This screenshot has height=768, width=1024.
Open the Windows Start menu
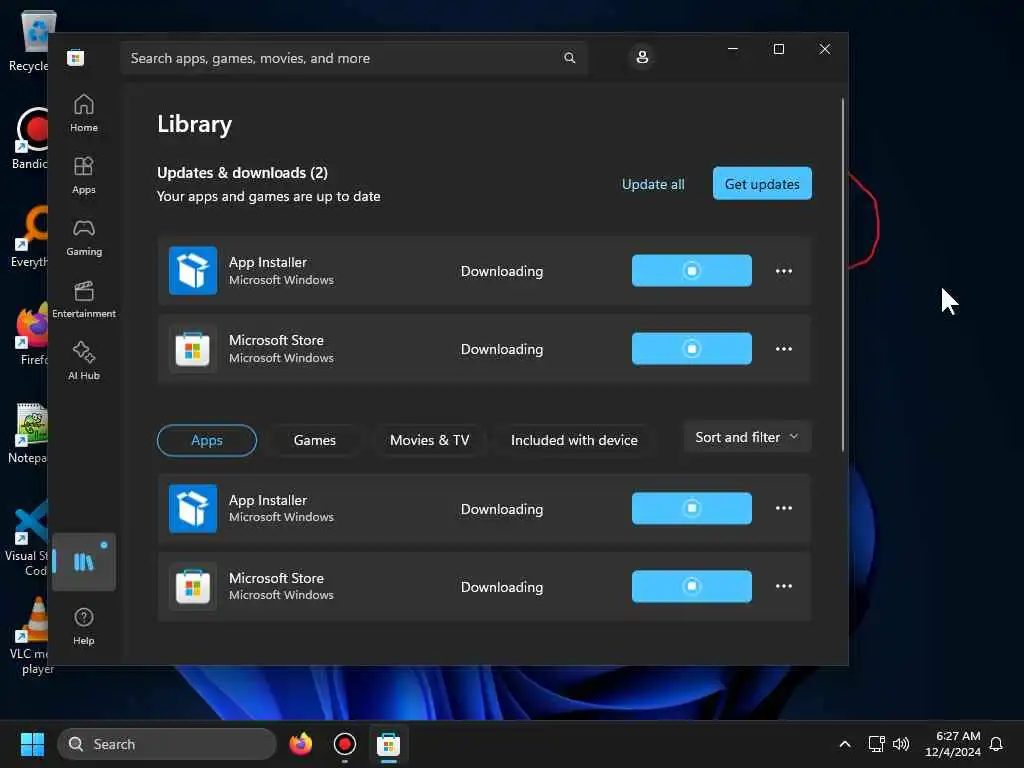pyautogui.click(x=32, y=744)
